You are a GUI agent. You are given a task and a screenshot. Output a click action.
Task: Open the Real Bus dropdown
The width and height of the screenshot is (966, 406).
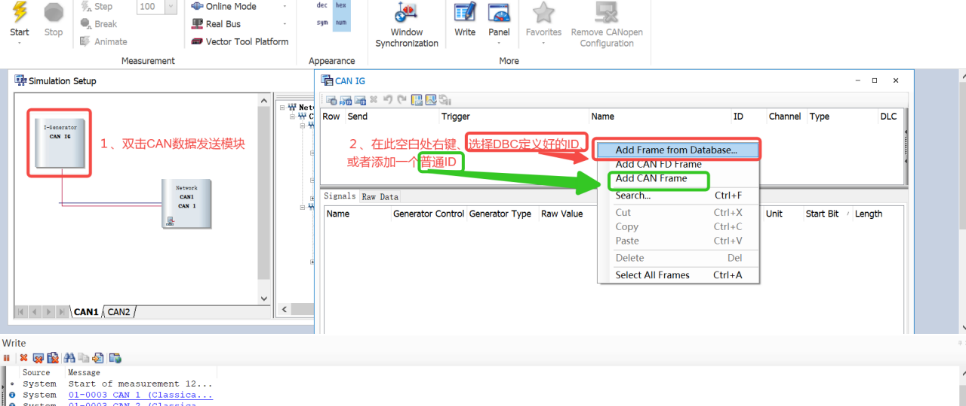point(285,24)
